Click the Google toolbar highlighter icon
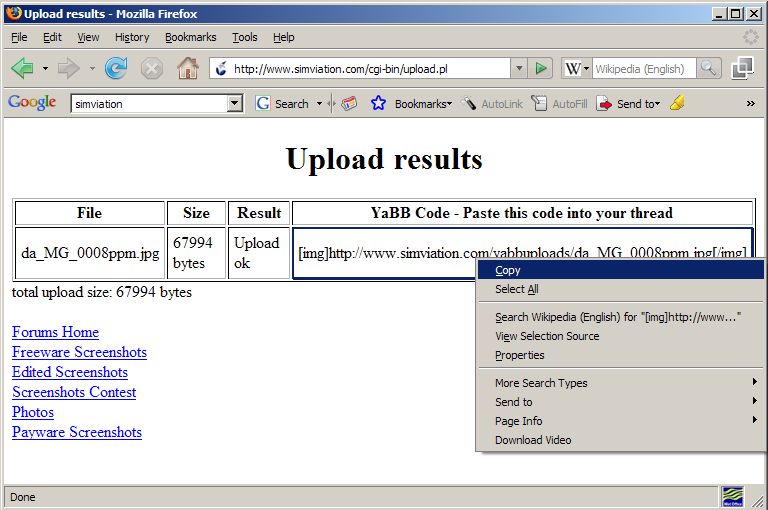768x510 pixels. pyautogui.click(x=677, y=103)
